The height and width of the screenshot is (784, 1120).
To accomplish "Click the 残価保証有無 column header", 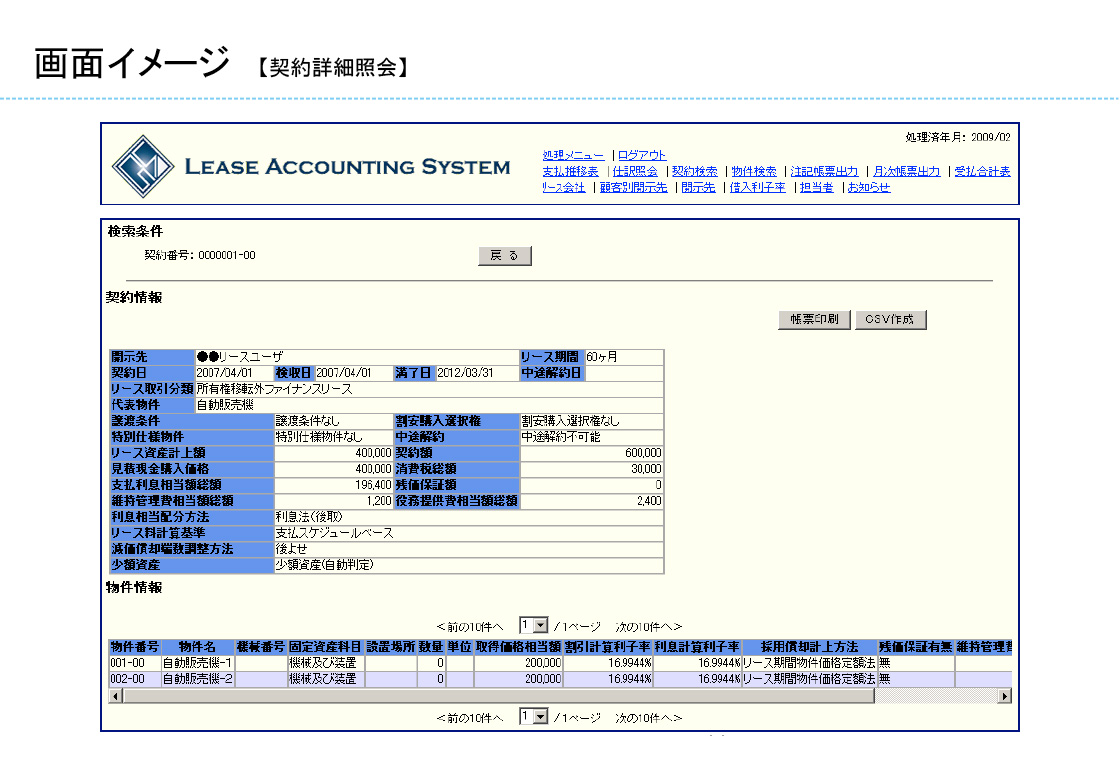I will (916, 647).
